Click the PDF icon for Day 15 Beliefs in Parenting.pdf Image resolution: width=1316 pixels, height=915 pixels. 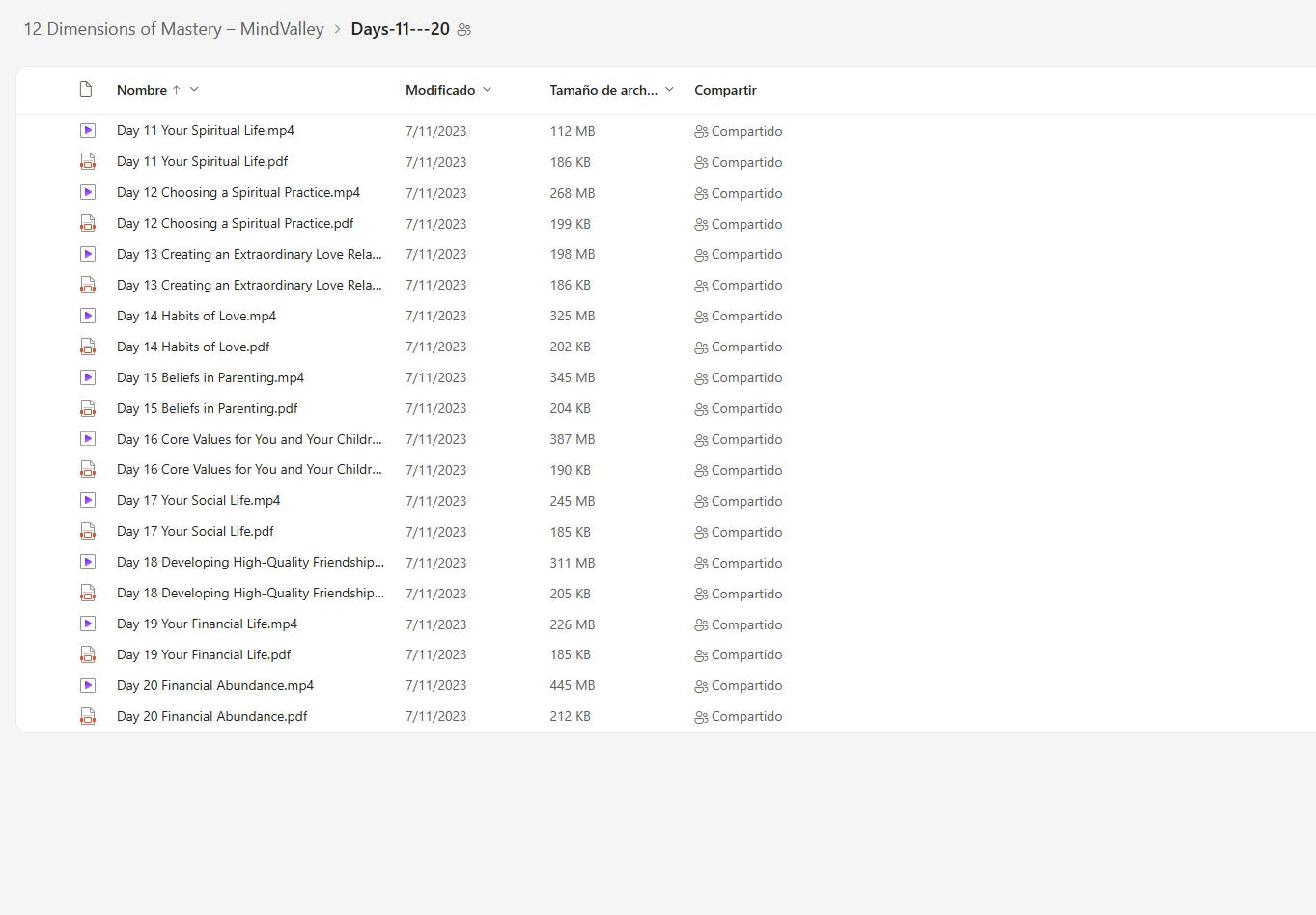(x=88, y=408)
